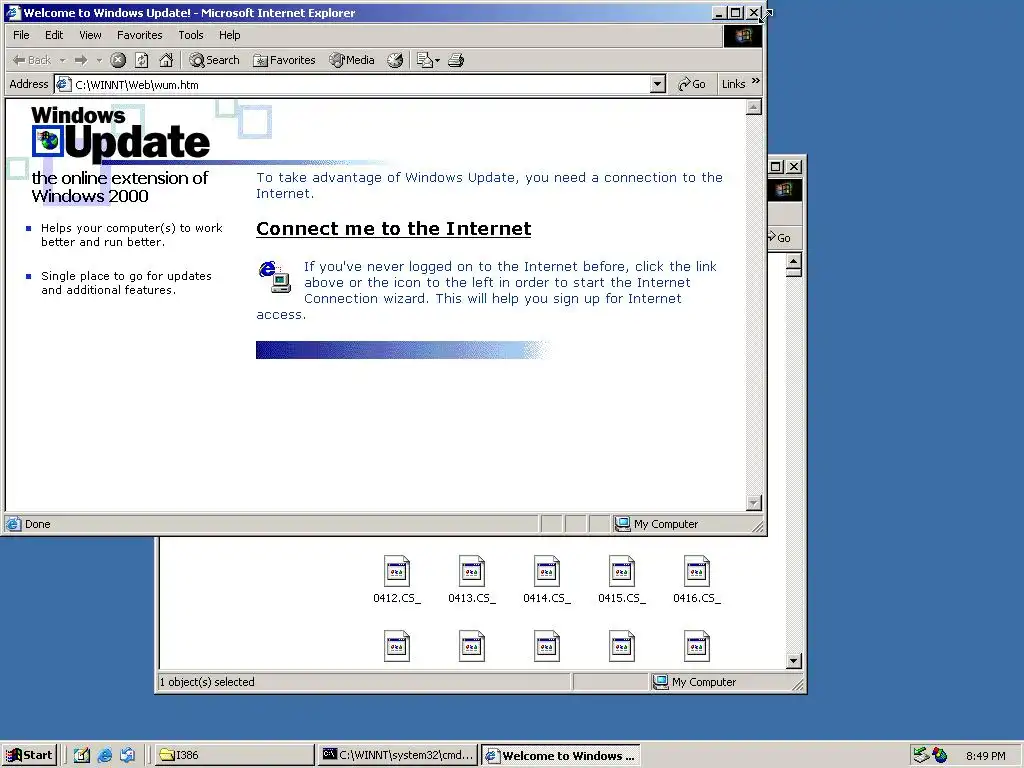
Task: Click the Welcome to Windows taskbar button
Action: coord(560,755)
